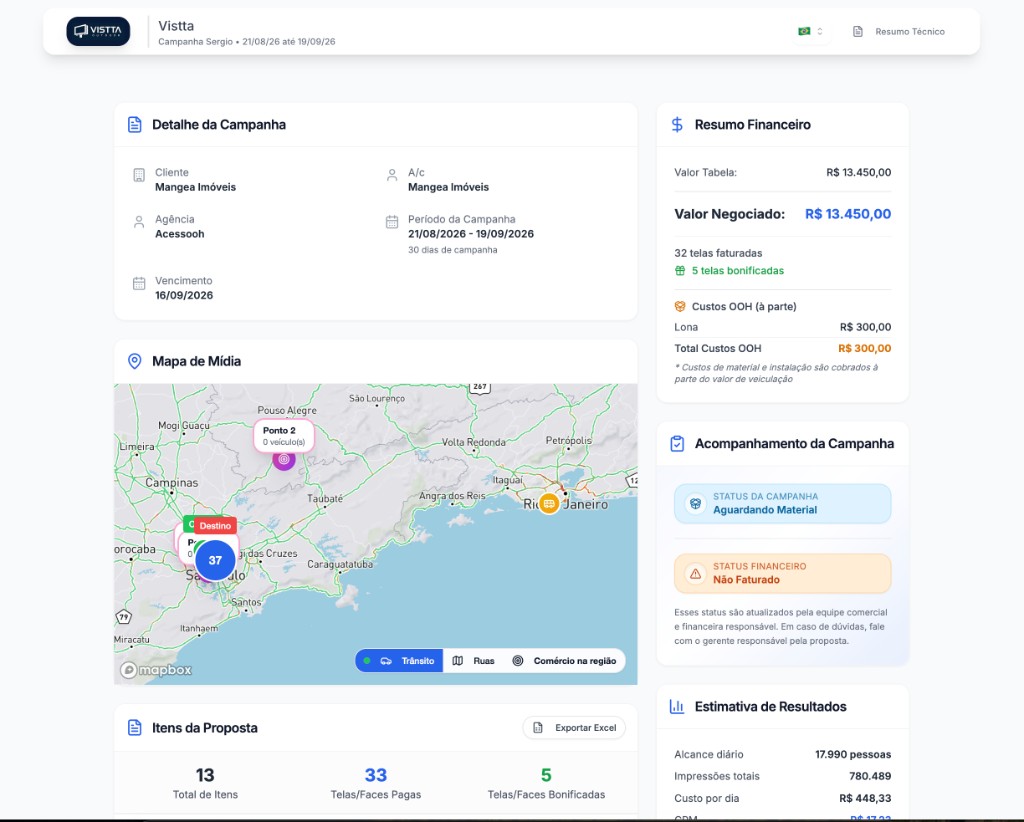Click '17.990 pessoas' Alcance diário value
1024x822 pixels.
coord(853,754)
